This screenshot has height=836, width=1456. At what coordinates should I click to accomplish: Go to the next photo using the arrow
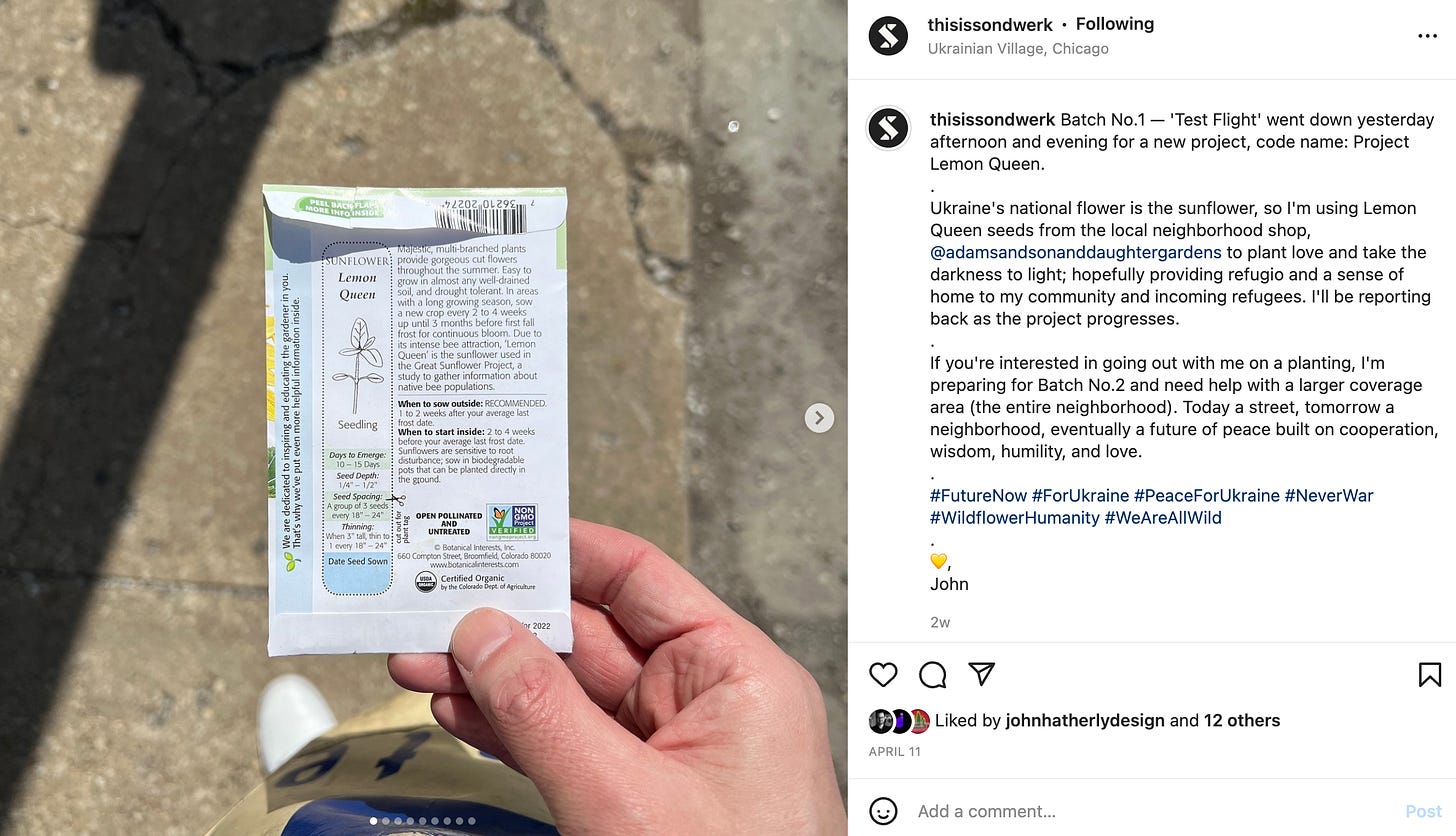(x=819, y=418)
